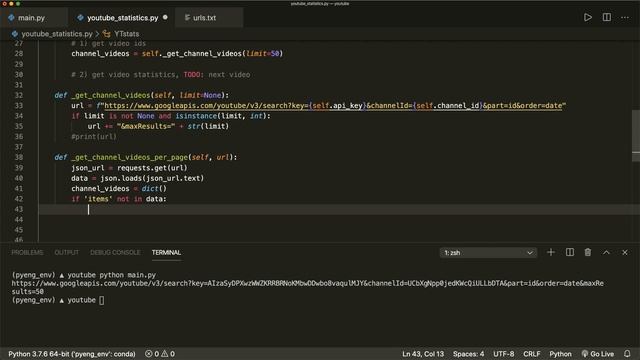
Task: Place cursor on _get_channel_videos_per_page definition
Action: (130, 157)
